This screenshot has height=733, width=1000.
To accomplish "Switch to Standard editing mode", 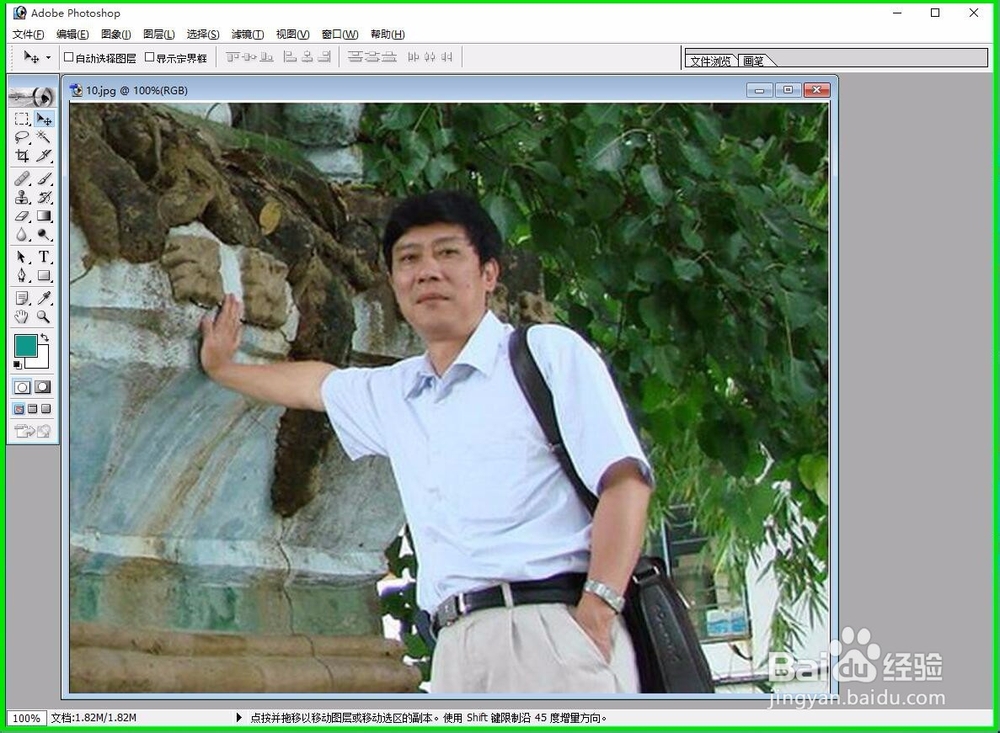I will 22,387.
